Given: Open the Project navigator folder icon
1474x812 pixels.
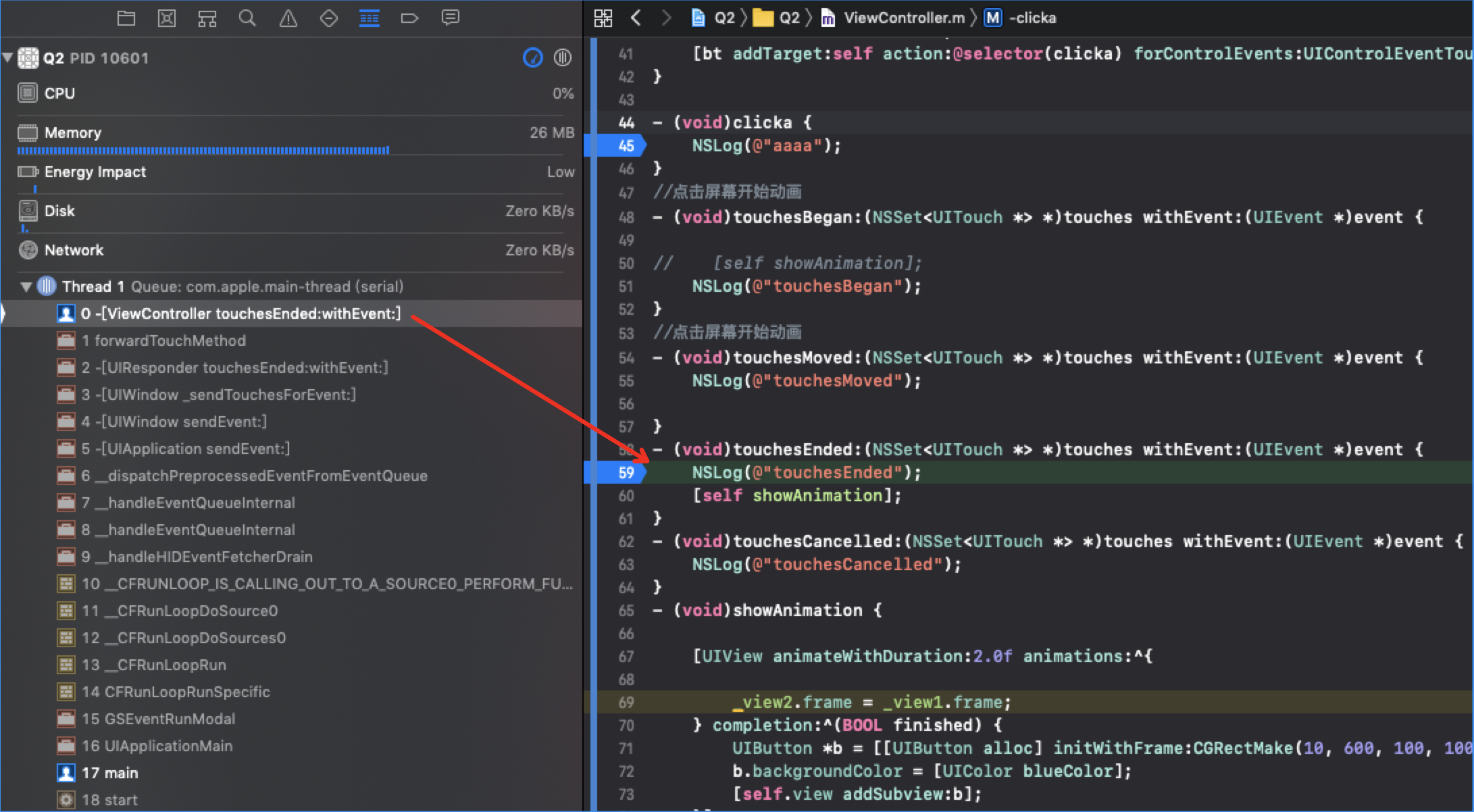Looking at the screenshot, I should [126, 18].
